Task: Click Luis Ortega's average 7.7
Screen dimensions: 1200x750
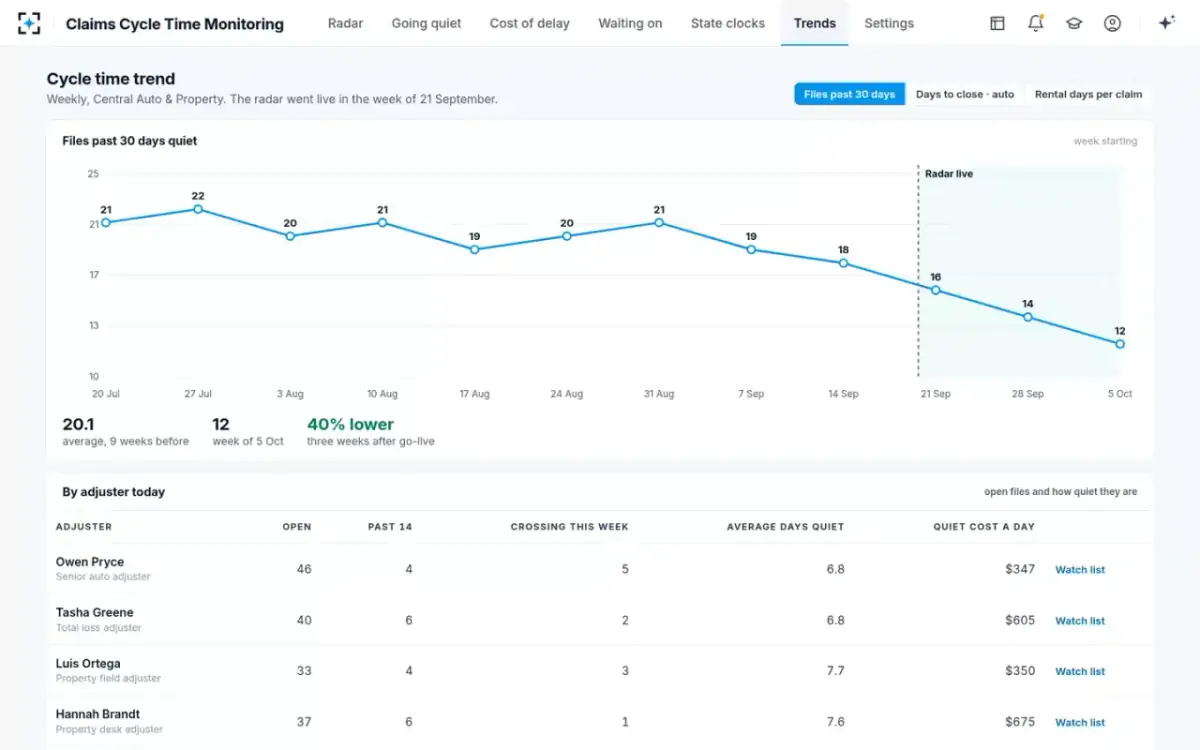Action: click(x=836, y=671)
